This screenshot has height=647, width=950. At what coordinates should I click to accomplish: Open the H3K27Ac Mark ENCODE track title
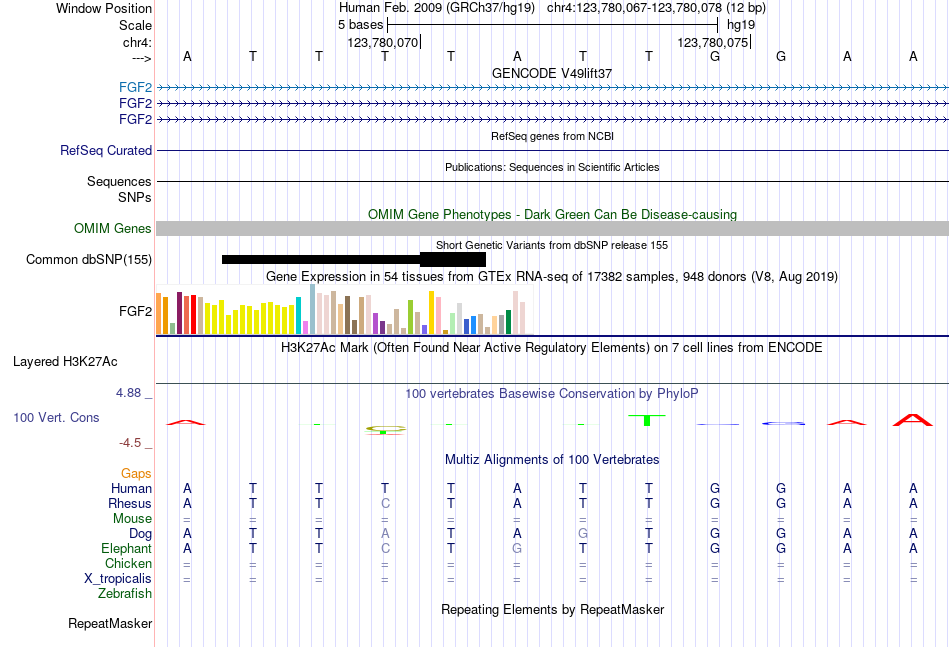[552, 348]
